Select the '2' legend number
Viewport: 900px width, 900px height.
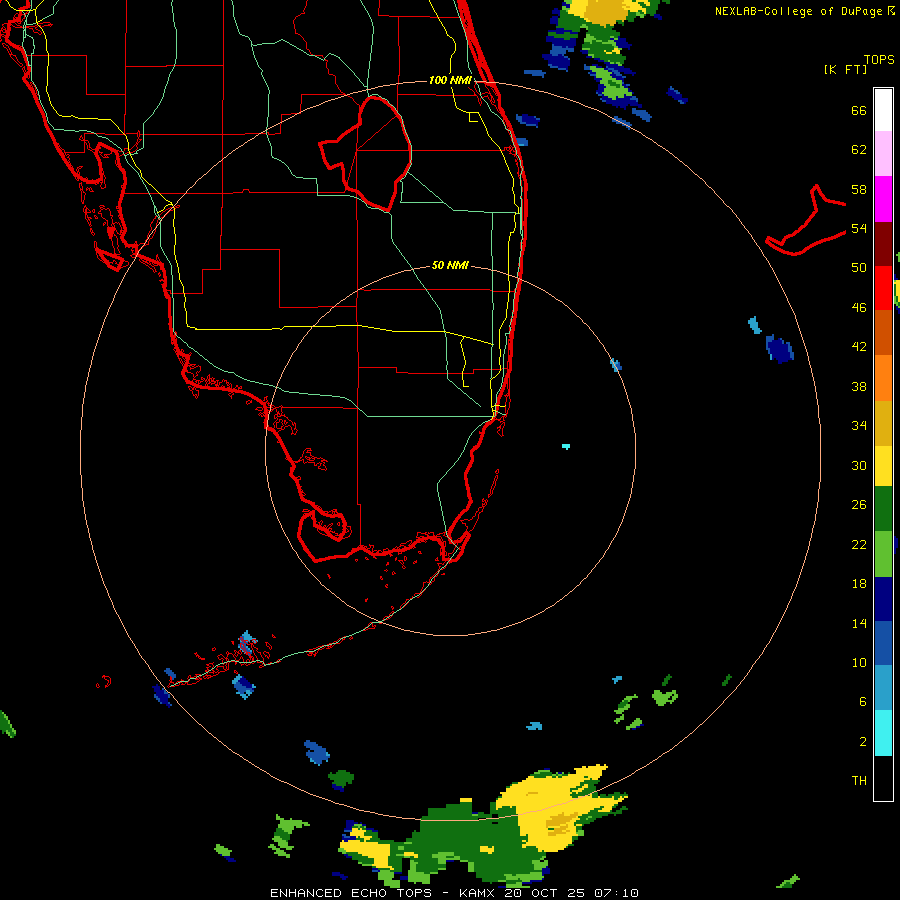(863, 742)
